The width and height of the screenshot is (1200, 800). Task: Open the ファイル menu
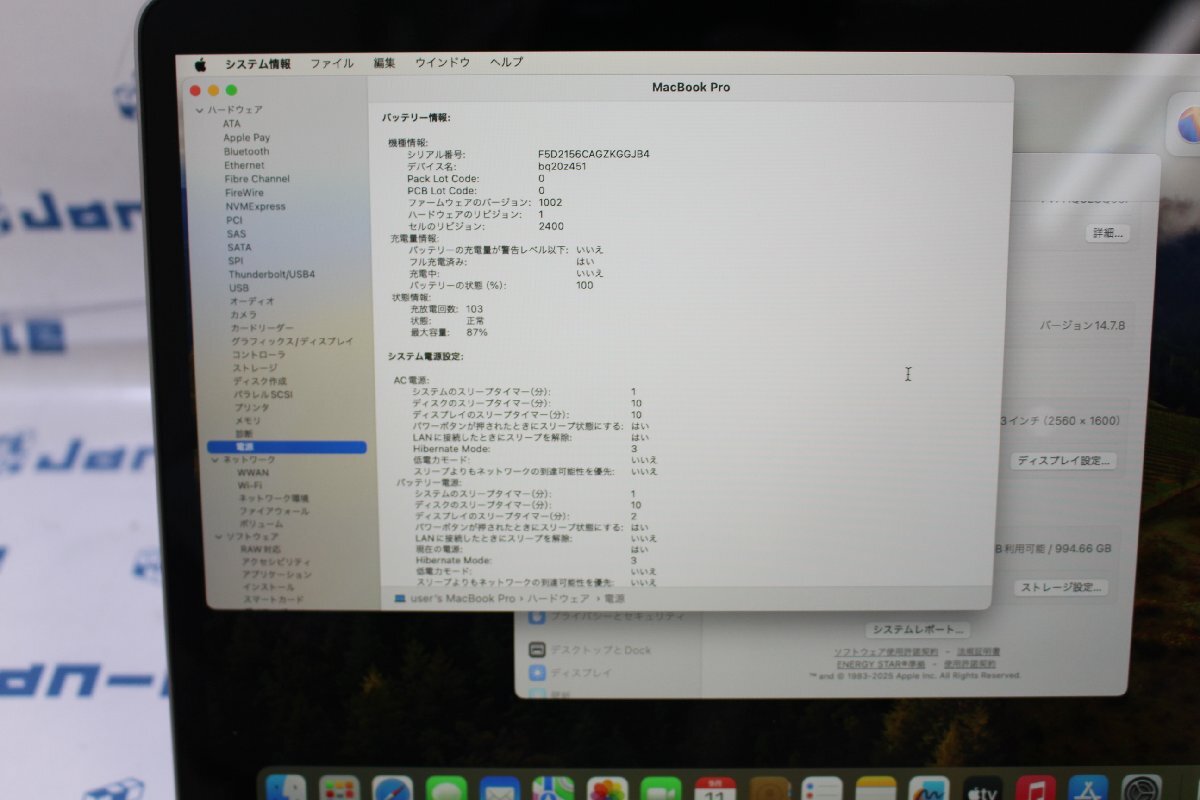332,63
